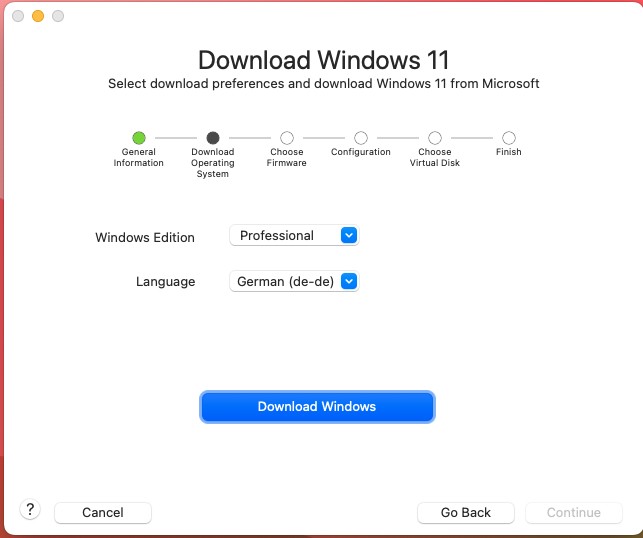Viewport: 643px width, 538px height.
Task: Click the 'Download Operating System' step label
Action: 213,163
